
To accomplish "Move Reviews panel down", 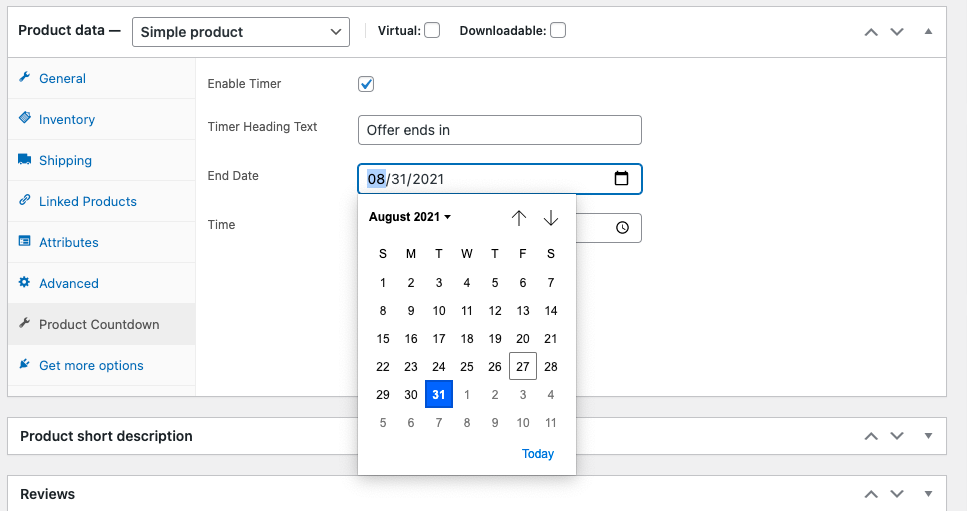I will point(897,494).
